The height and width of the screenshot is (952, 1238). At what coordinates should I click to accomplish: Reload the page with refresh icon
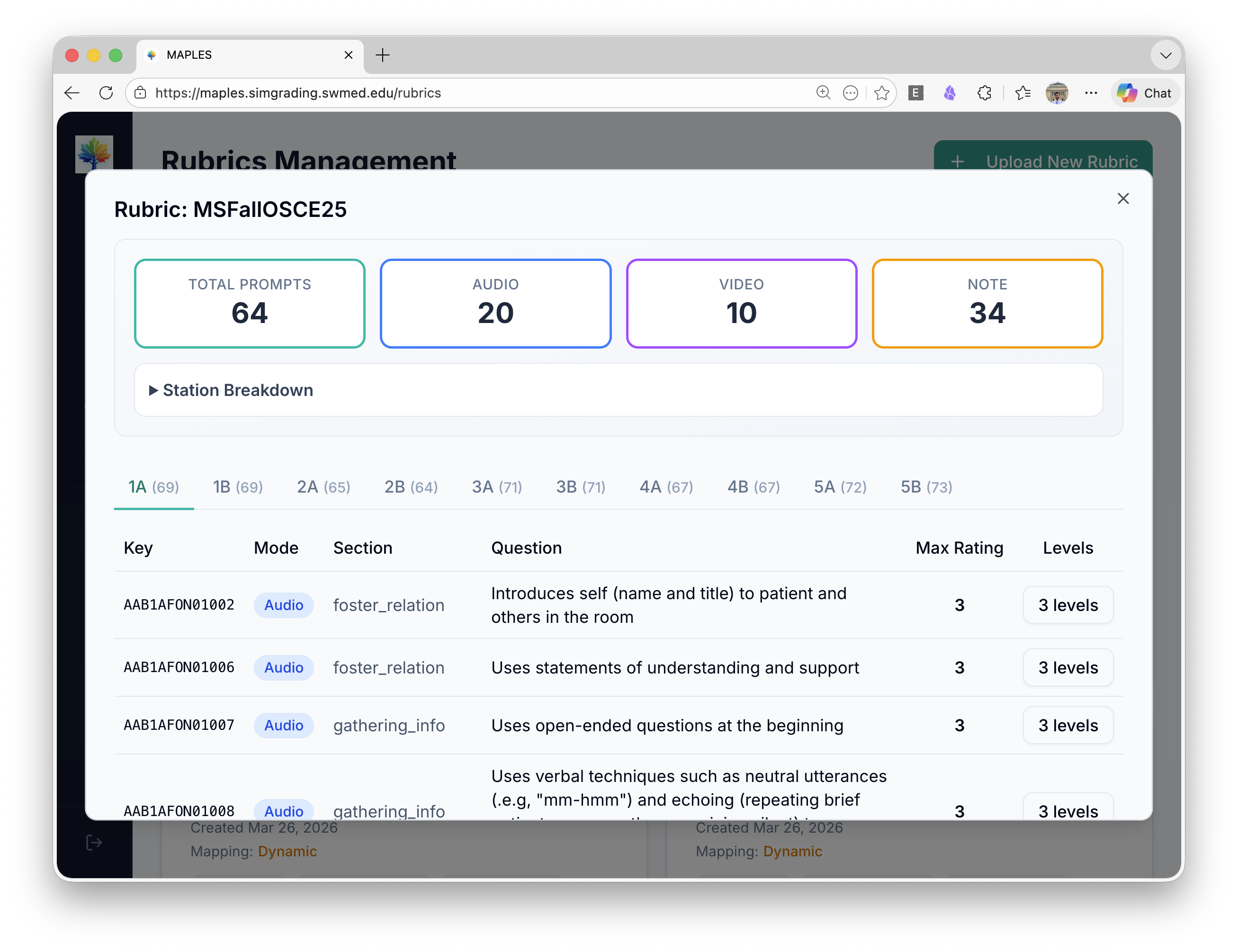pyautogui.click(x=106, y=93)
